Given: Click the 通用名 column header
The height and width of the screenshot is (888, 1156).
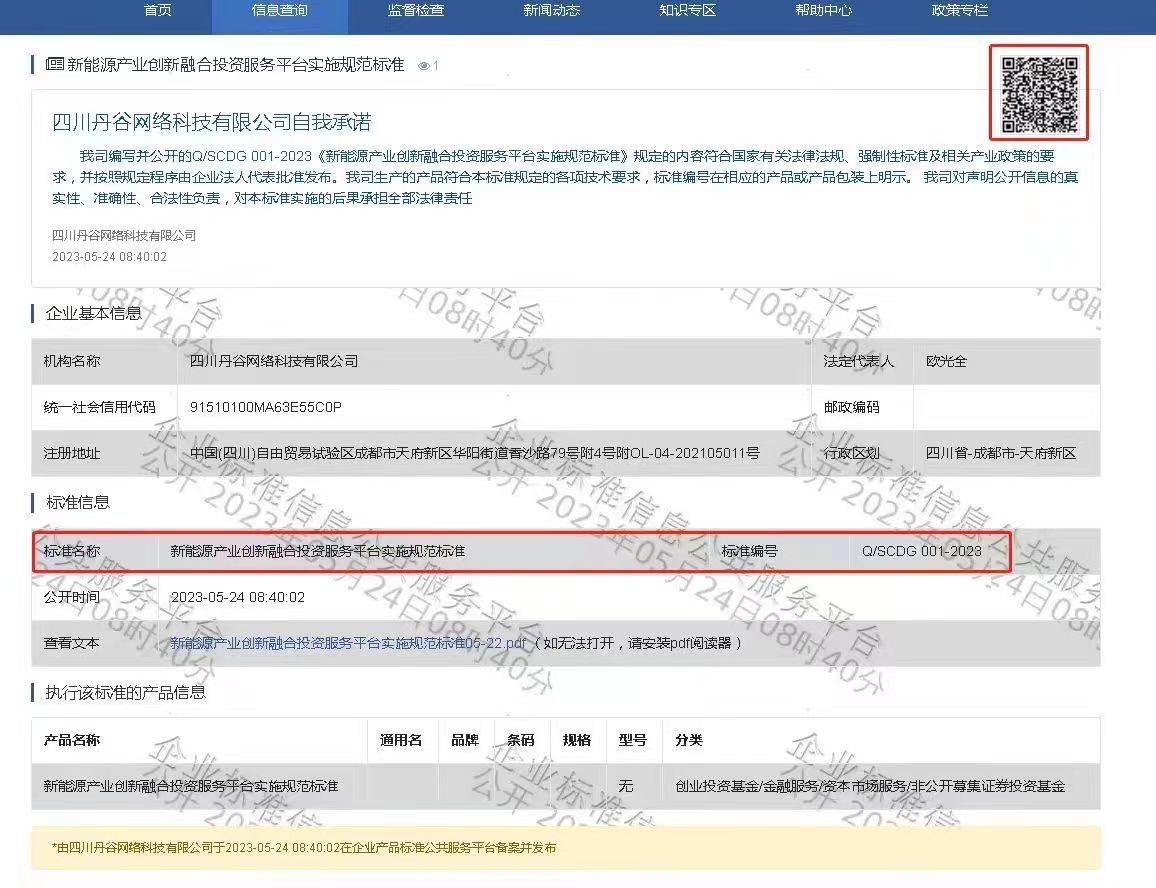Looking at the screenshot, I should [401, 740].
